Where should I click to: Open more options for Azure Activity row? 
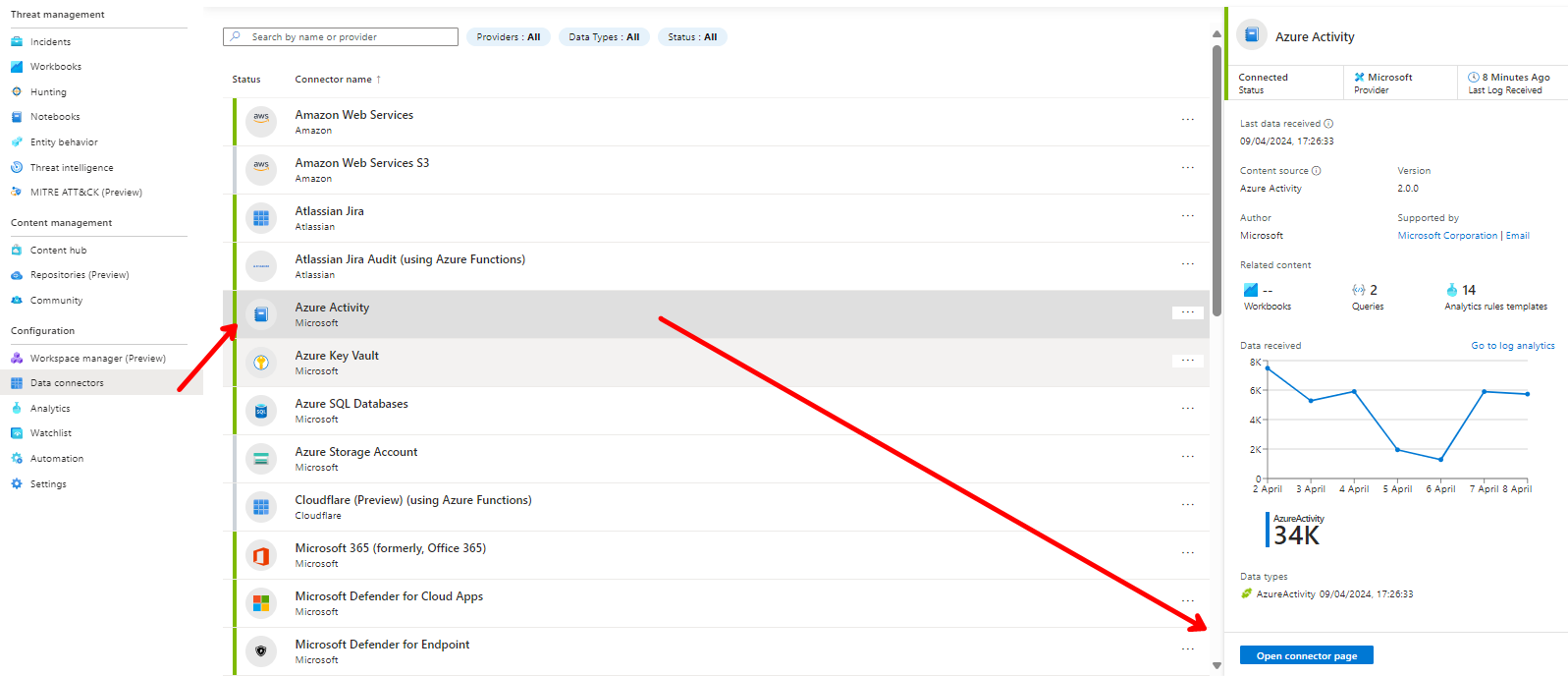pyautogui.click(x=1188, y=312)
